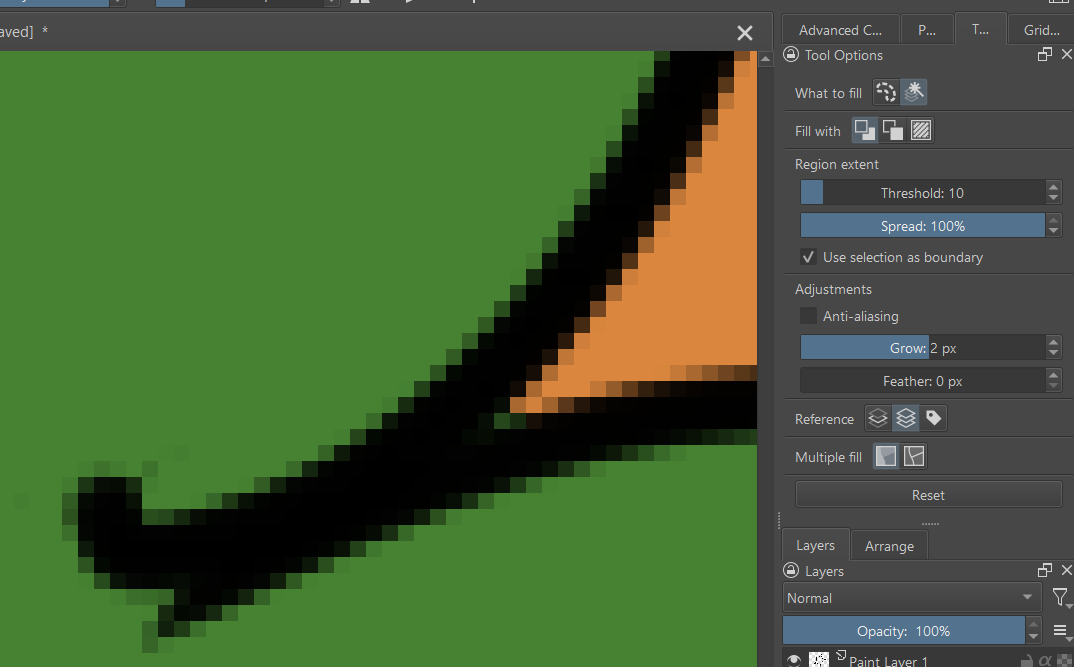Select first Multiple fill mode icon
The width and height of the screenshot is (1074, 667).
886,456
